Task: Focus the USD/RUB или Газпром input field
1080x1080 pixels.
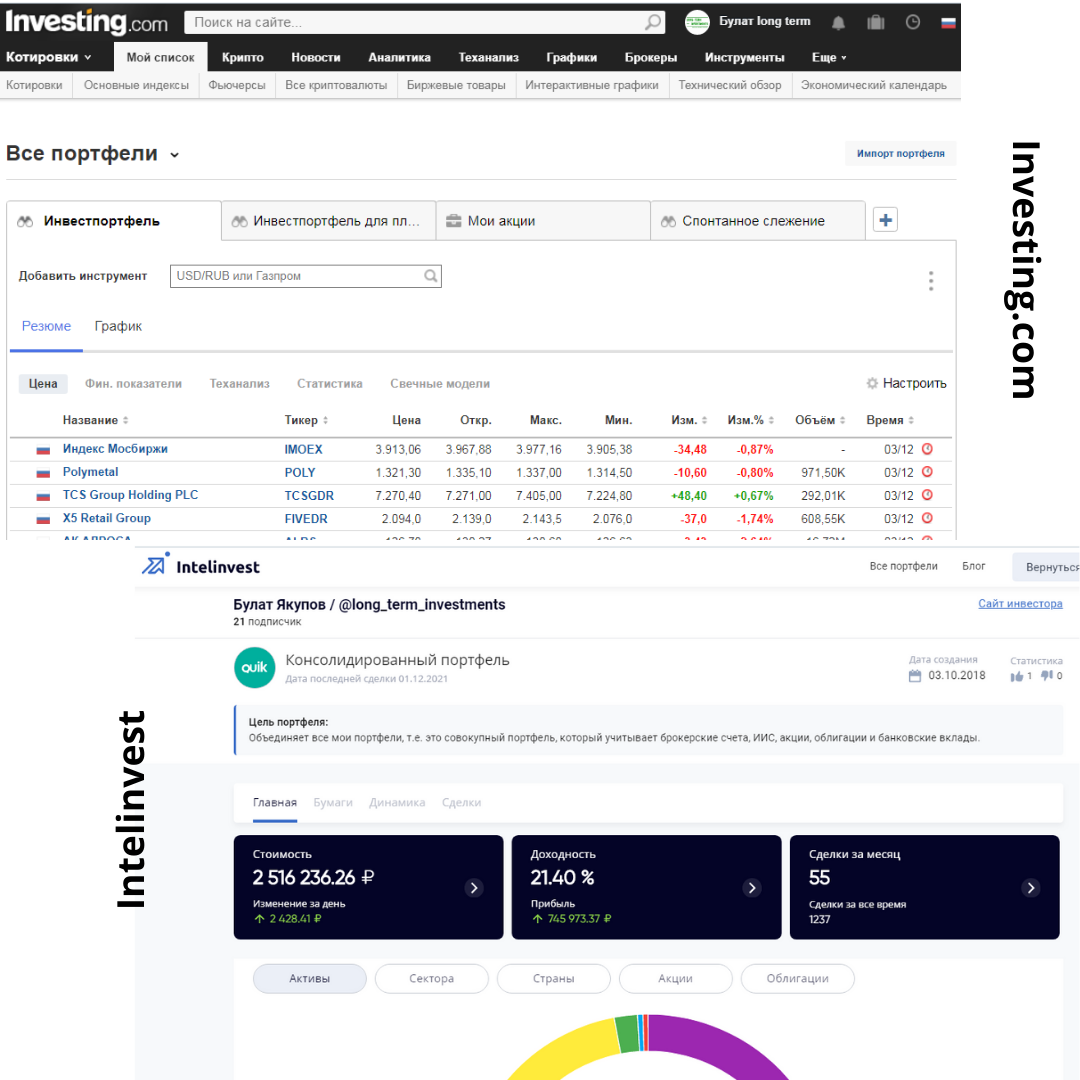Action: (298, 276)
